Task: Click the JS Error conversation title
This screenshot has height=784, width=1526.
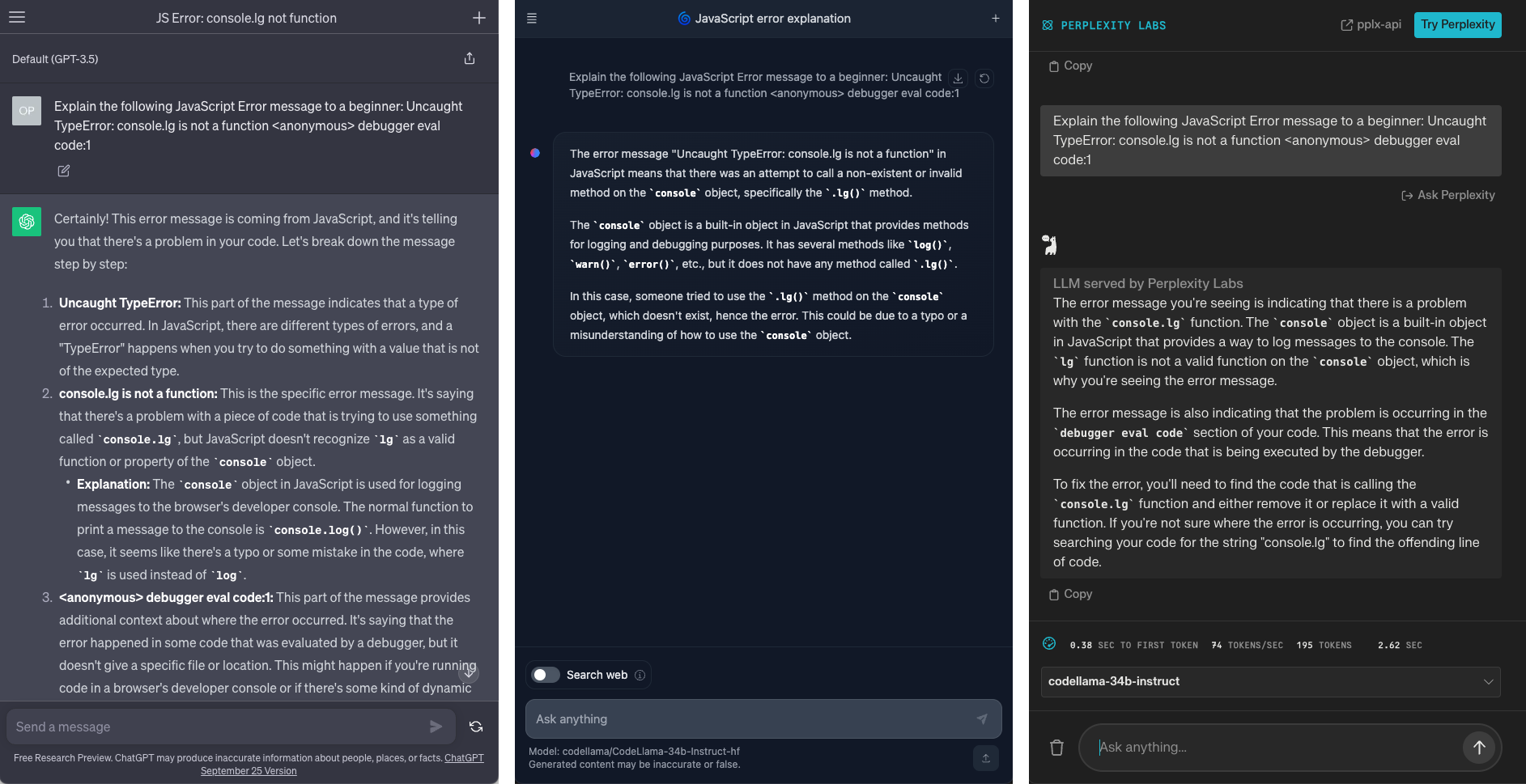Action: coord(246,18)
